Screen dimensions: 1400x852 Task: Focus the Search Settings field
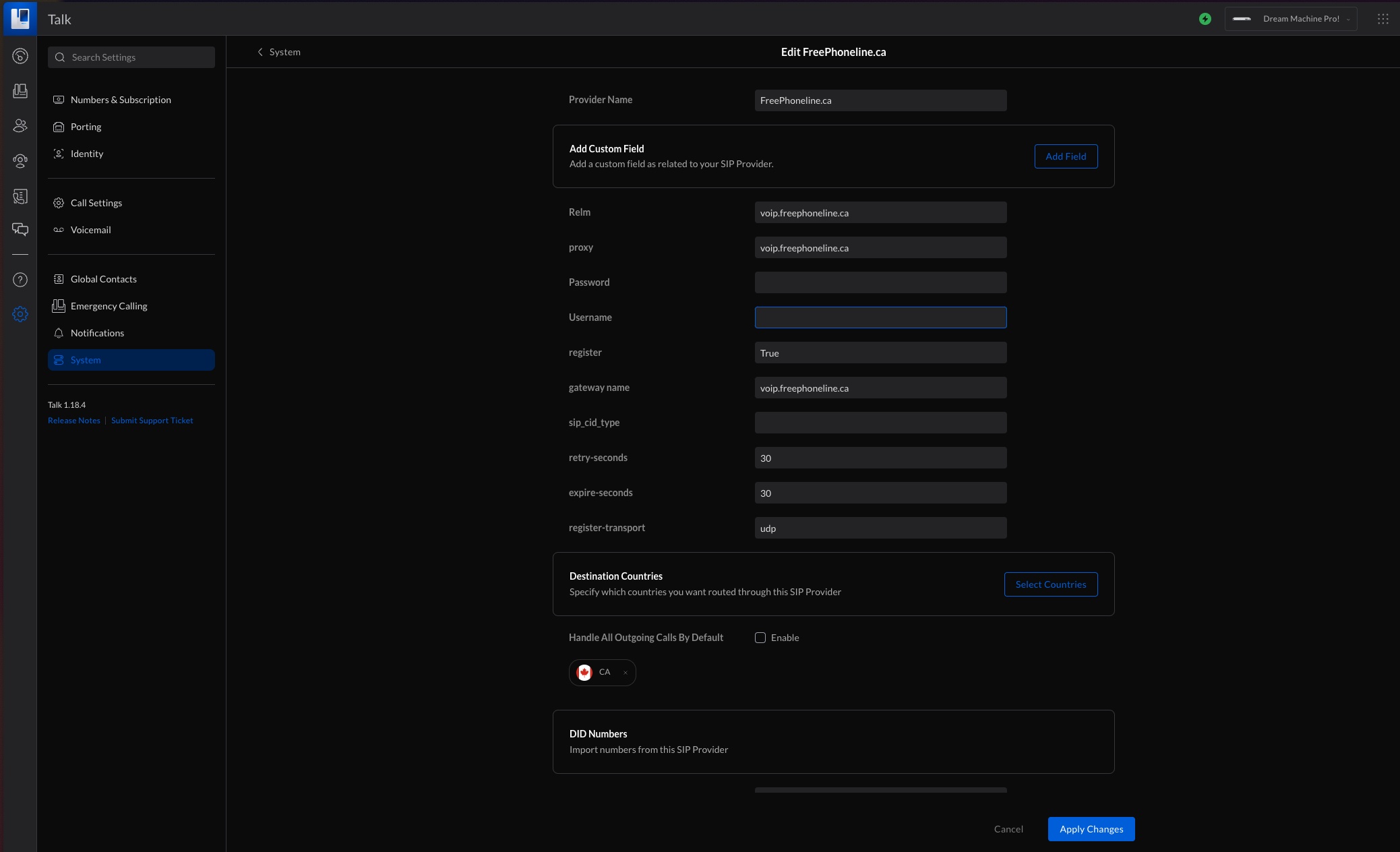pos(131,57)
